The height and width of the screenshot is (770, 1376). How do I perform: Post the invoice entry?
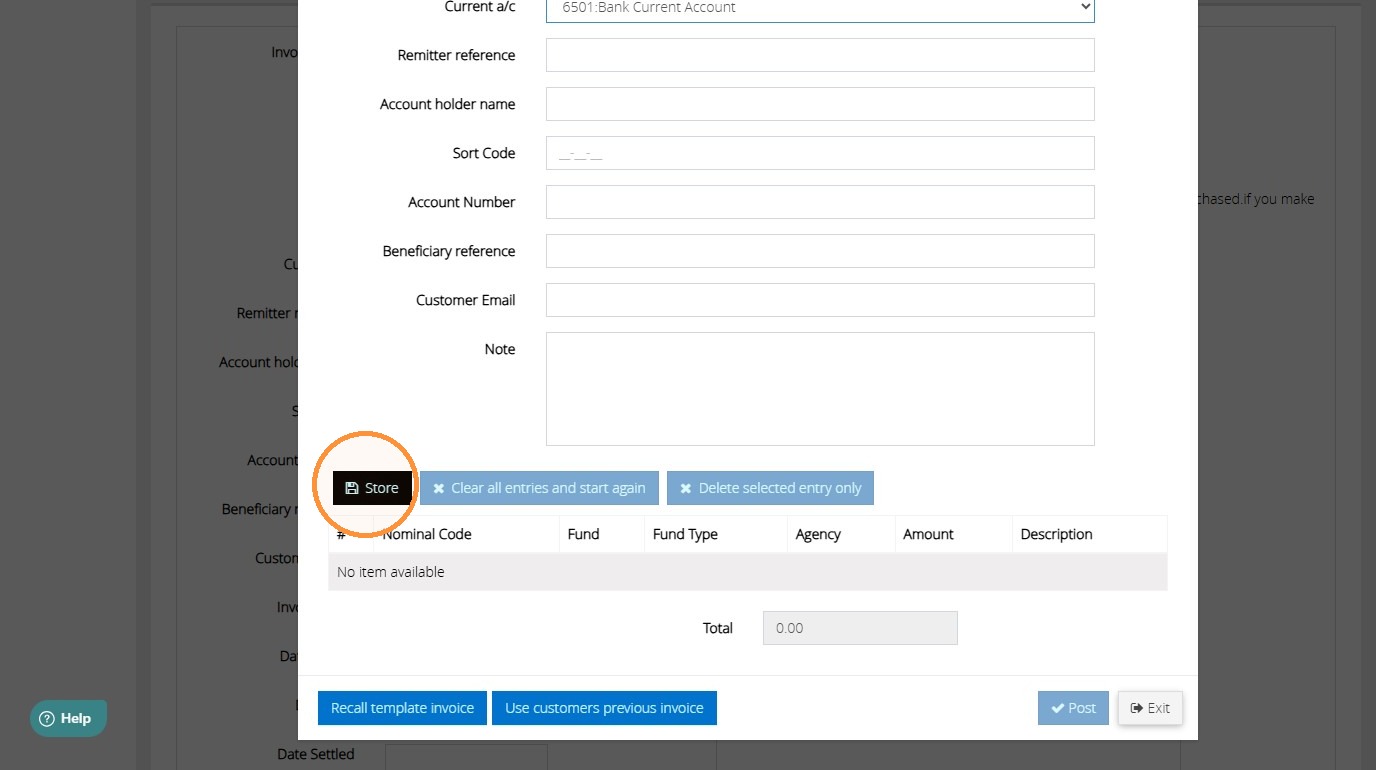pyautogui.click(x=1073, y=708)
